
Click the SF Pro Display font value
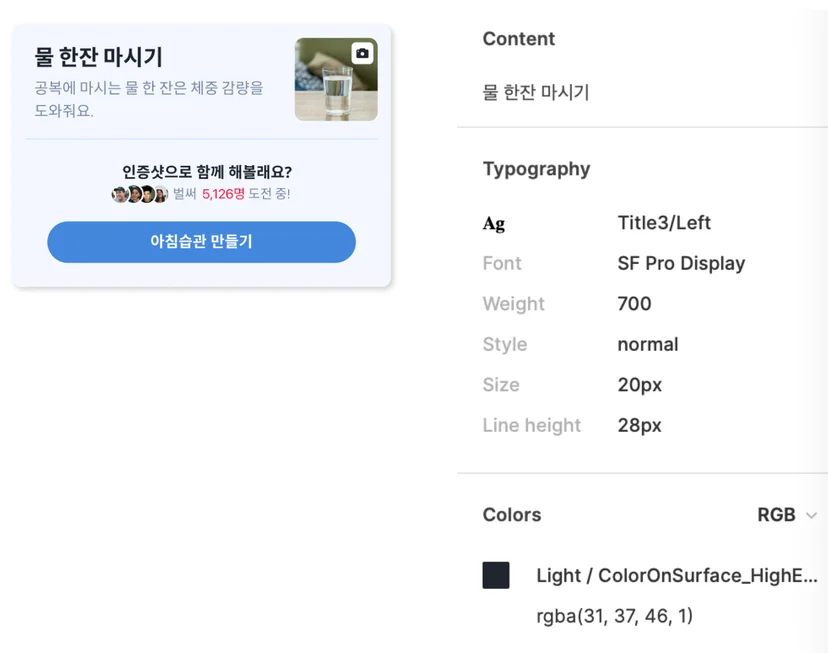[x=681, y=263]
